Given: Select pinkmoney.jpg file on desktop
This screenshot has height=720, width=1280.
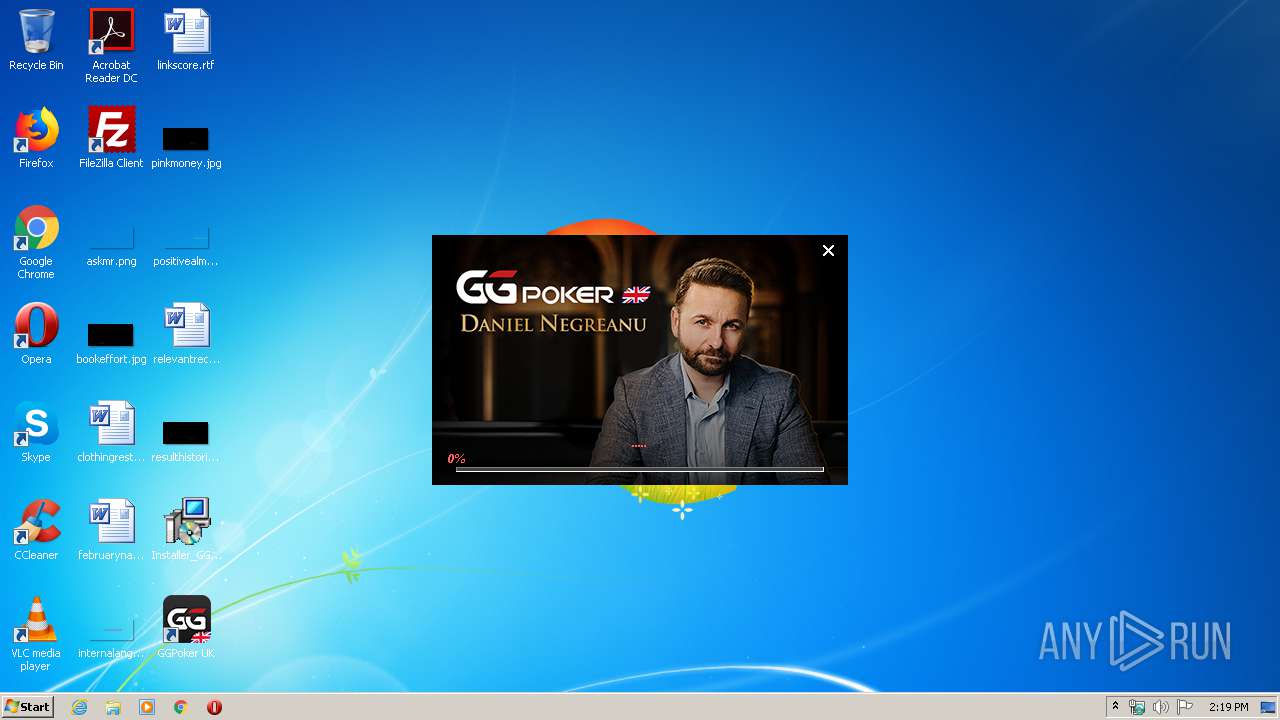Looking at the screenshot, I should 186,146.
